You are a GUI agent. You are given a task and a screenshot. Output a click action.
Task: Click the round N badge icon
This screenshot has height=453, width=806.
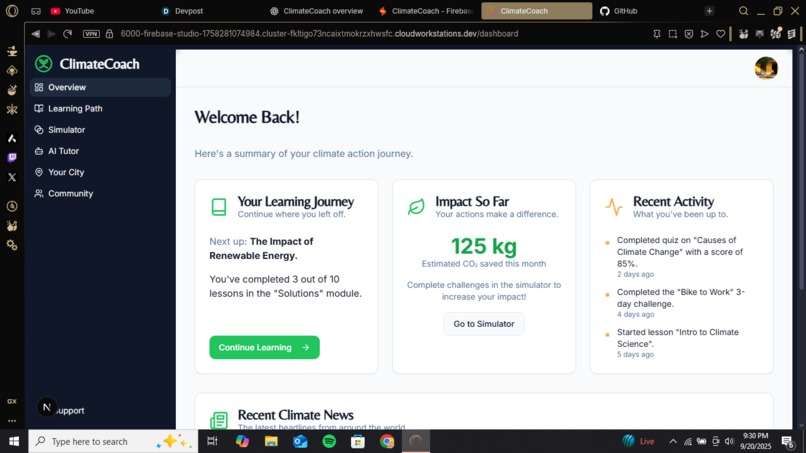pyautogui.click(x=47, y=407)
